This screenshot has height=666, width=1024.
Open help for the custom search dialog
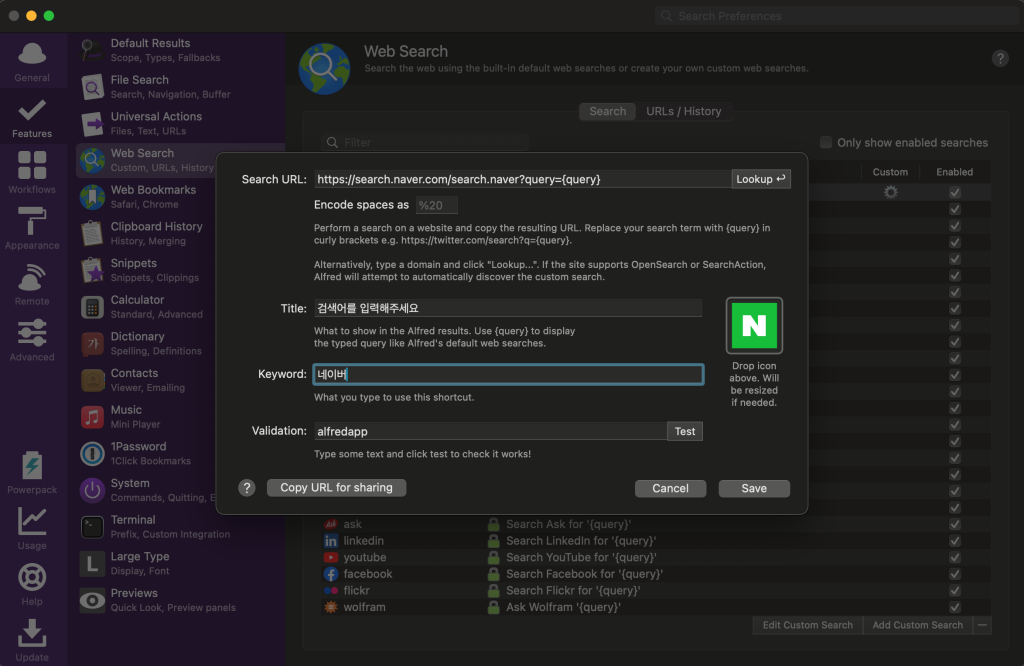(247, 488)
